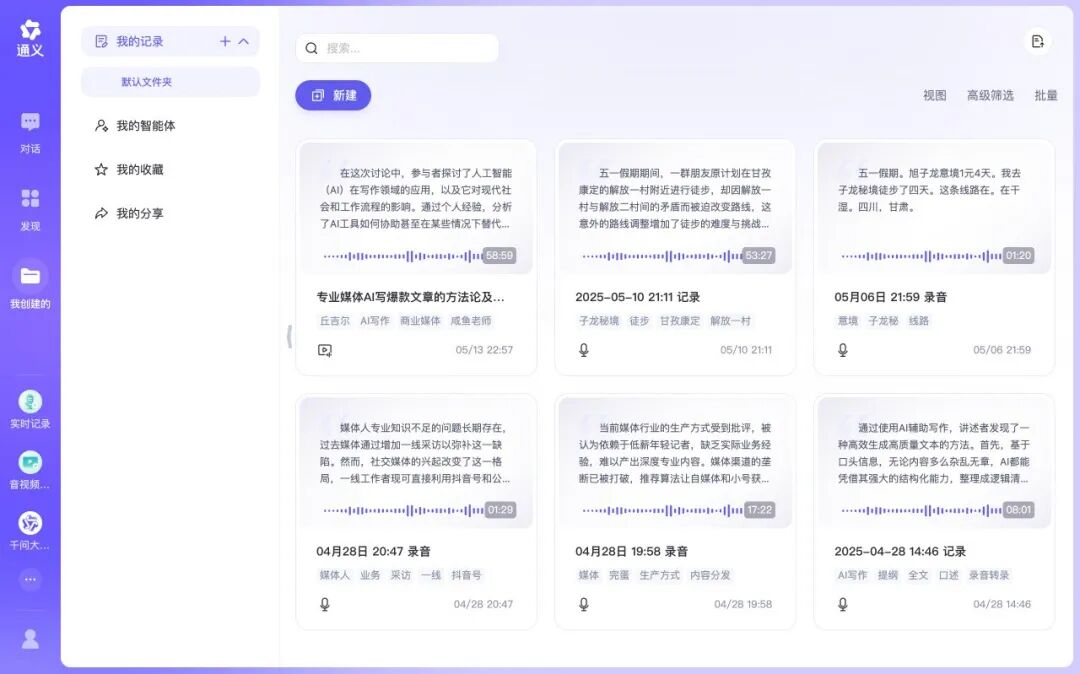
Task: Collapse the 我的记录 section
Action: pyautogui.click(x=244, y=41)
